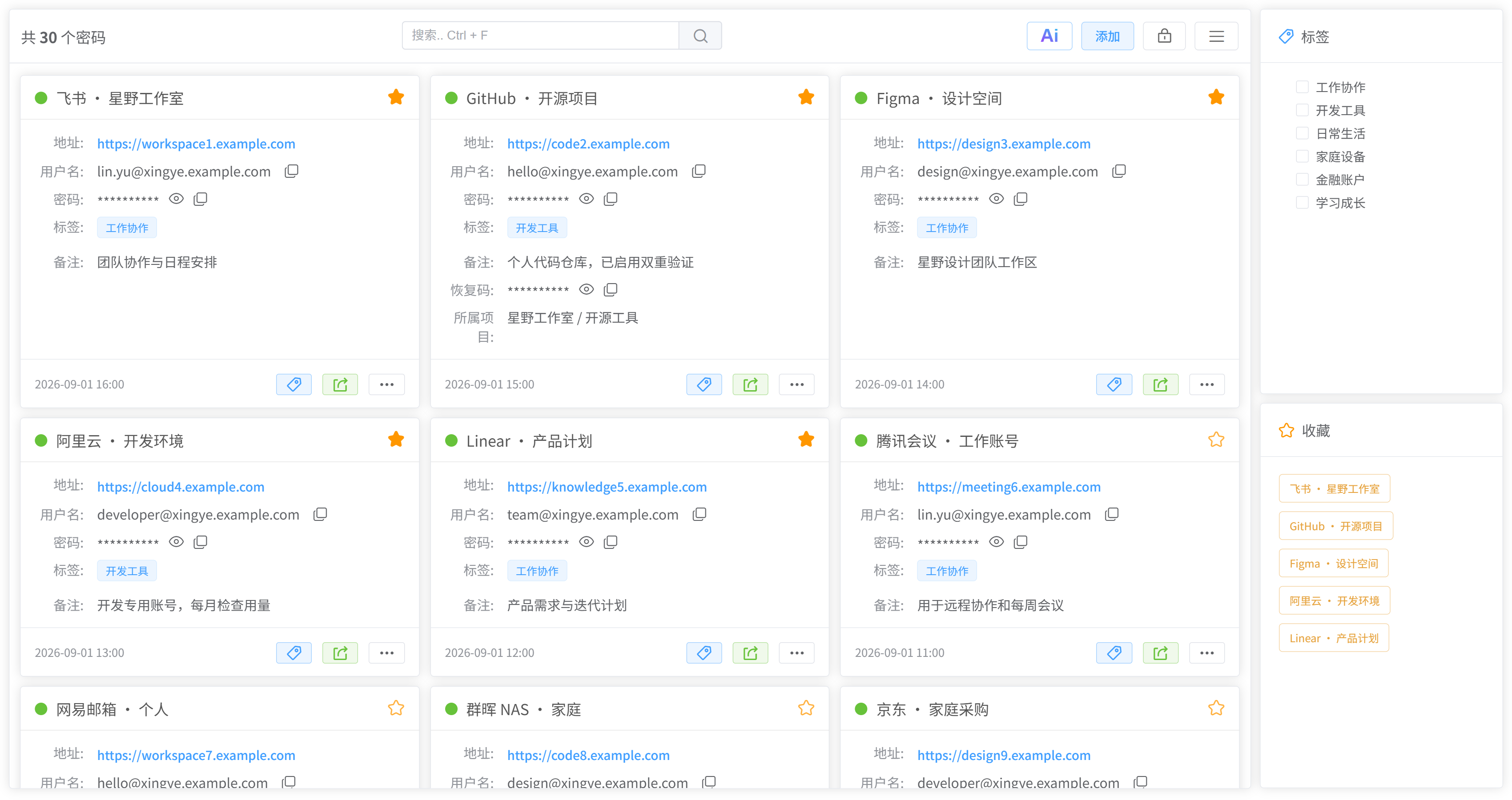Star the 网易邮箱 · 个人 card

click(x=396, y=708)
